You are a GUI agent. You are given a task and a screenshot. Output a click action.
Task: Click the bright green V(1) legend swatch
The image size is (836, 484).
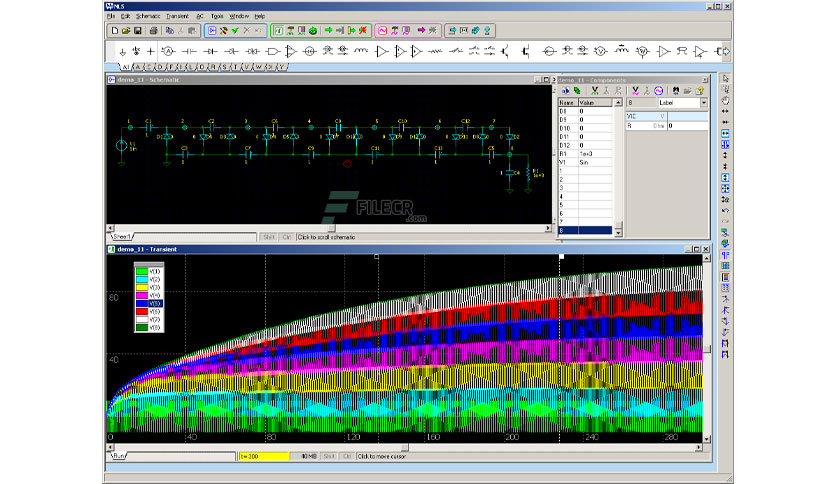tap(142, 271)
